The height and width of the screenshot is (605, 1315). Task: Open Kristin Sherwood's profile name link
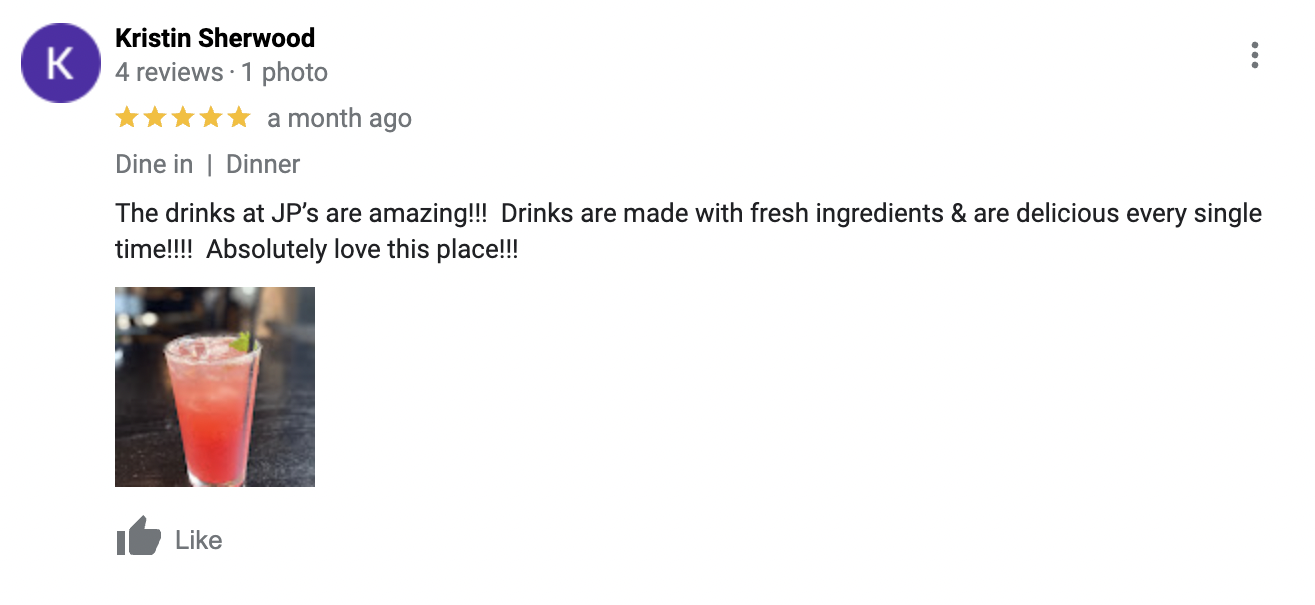click(x=215, y=38)
